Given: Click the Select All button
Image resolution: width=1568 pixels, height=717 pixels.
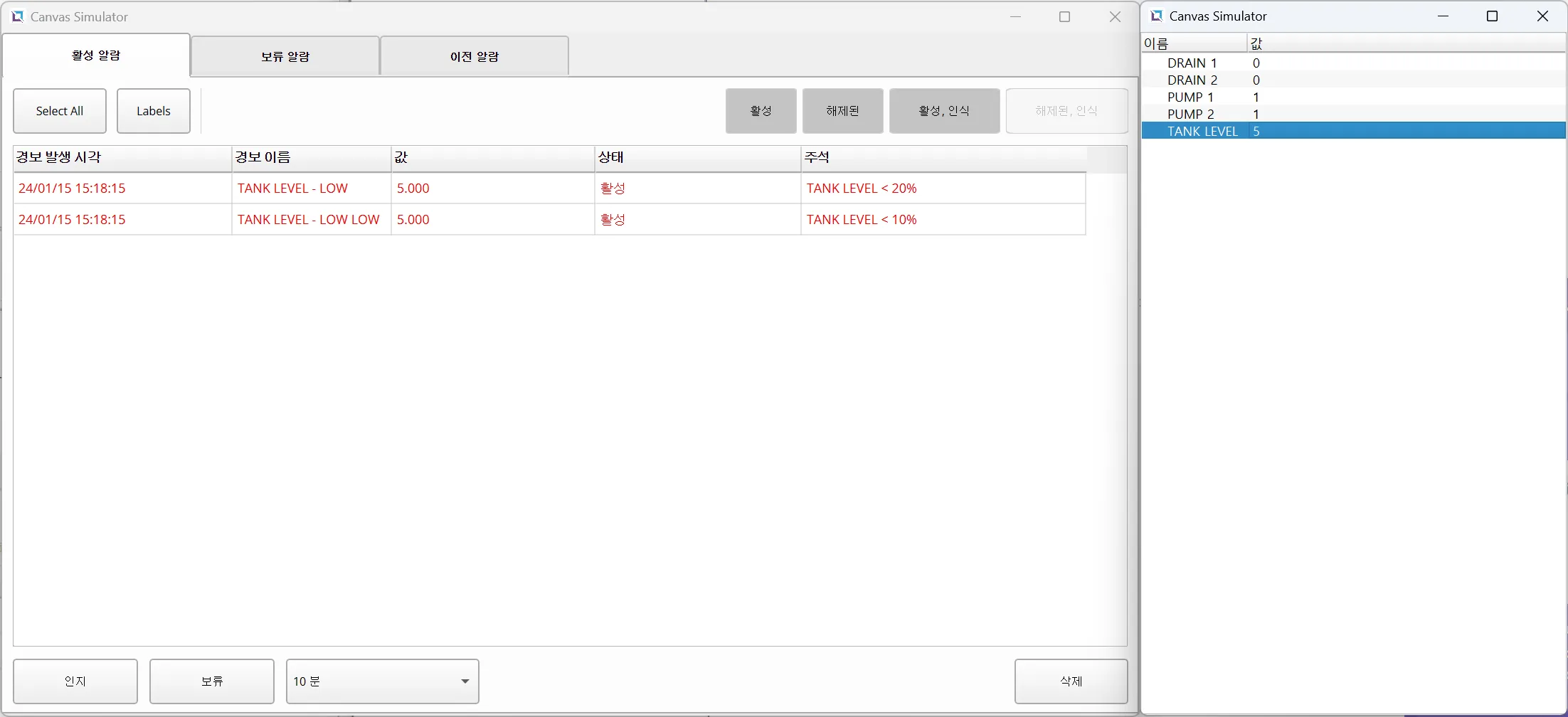Looking at the screenshot, I should click(x=60, y=111).
